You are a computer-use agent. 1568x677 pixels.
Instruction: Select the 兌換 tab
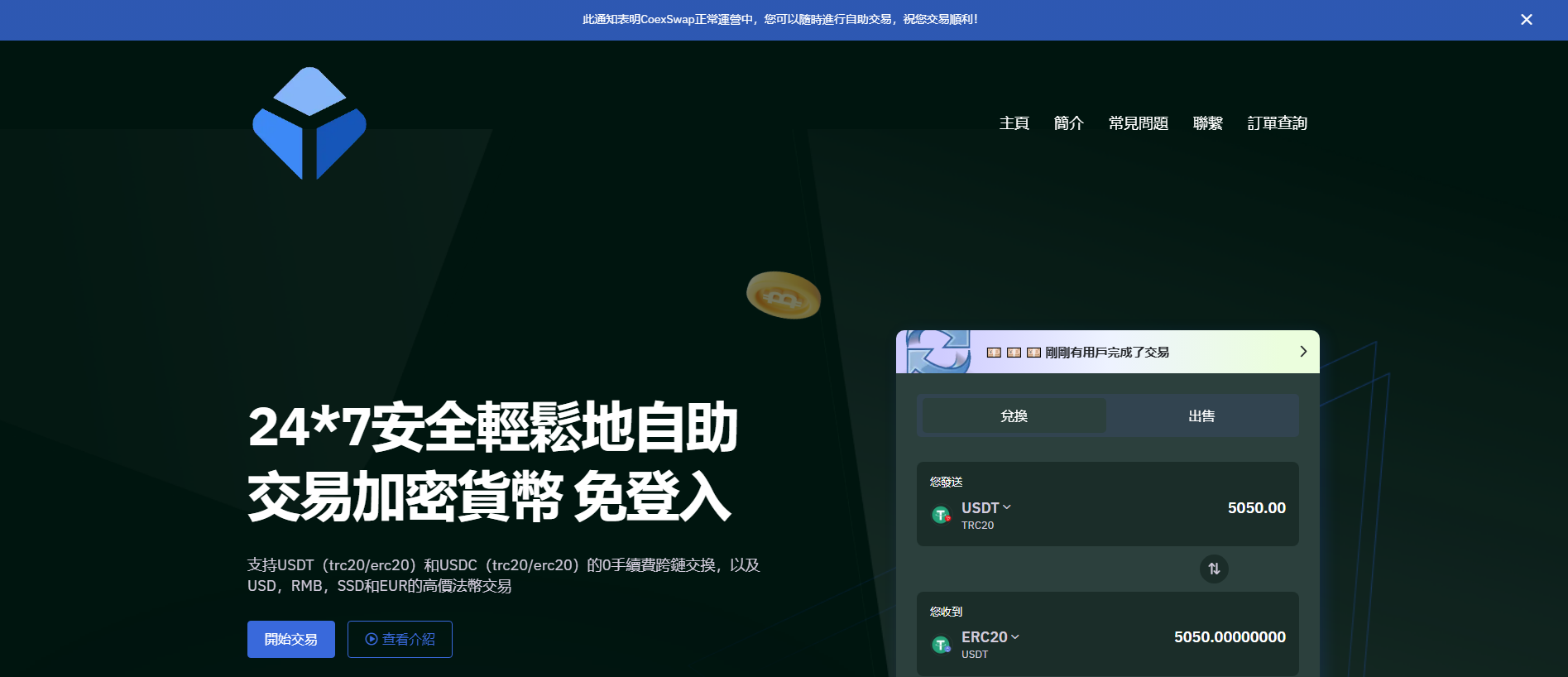(1014, 415)
